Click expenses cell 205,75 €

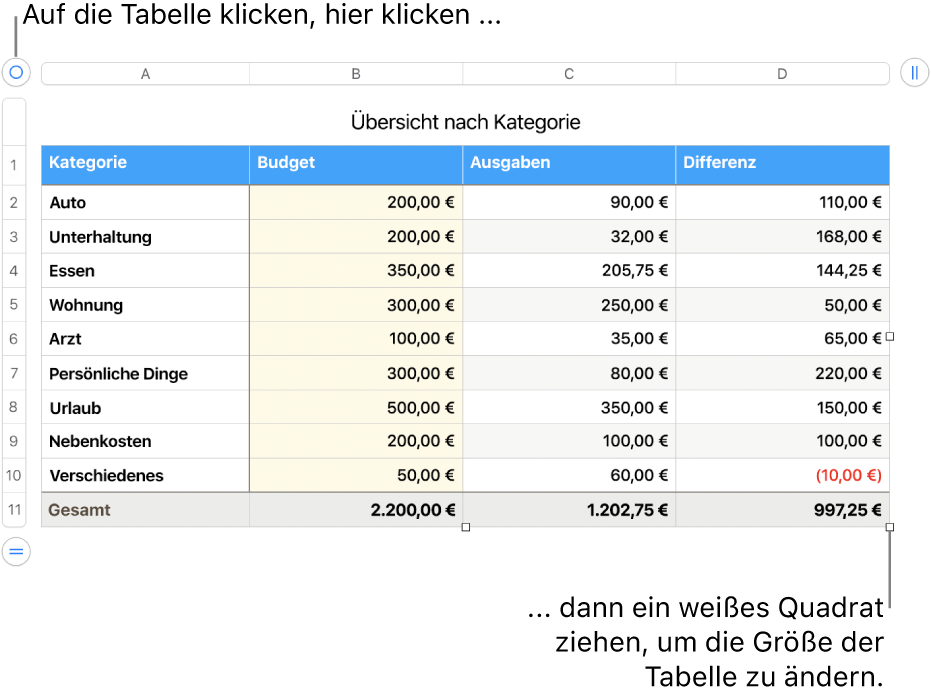[x=569, y=271]
